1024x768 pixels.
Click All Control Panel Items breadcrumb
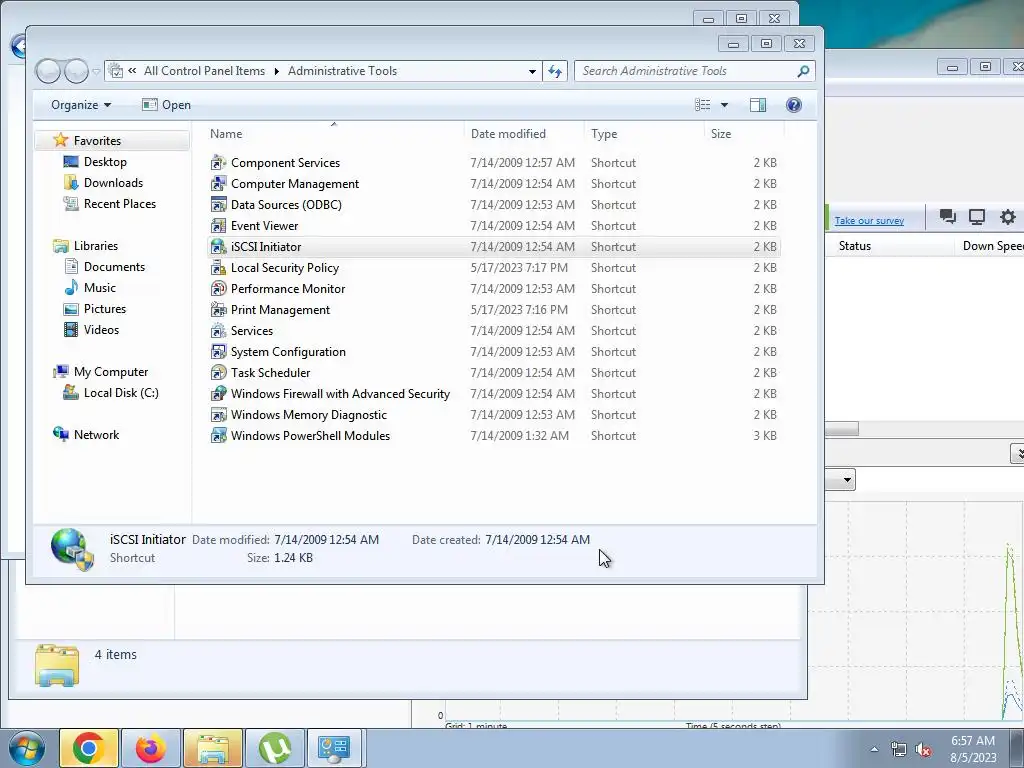204,71
